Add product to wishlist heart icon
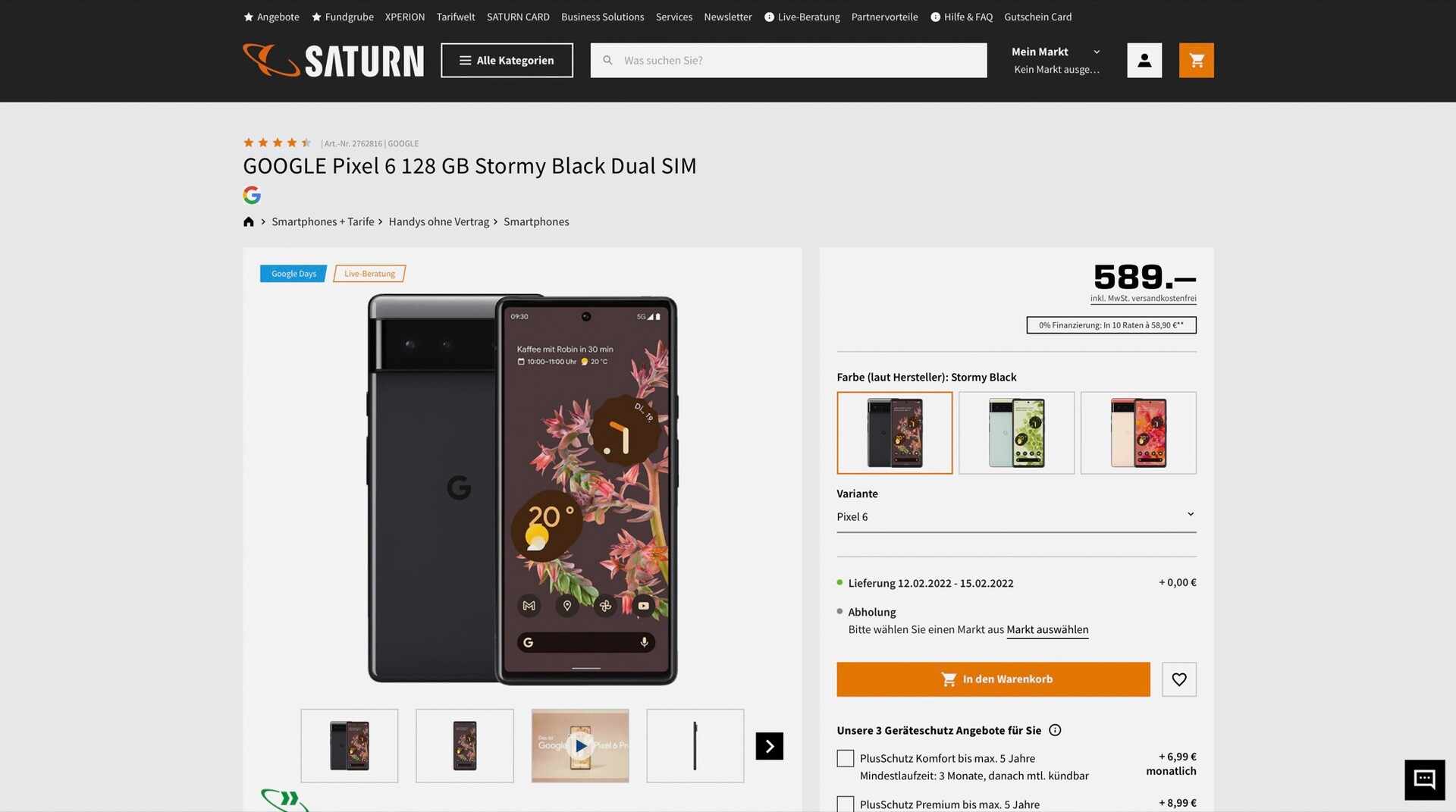Image resolution: width=1456 pixels, height=812 pixels. 1179,679
